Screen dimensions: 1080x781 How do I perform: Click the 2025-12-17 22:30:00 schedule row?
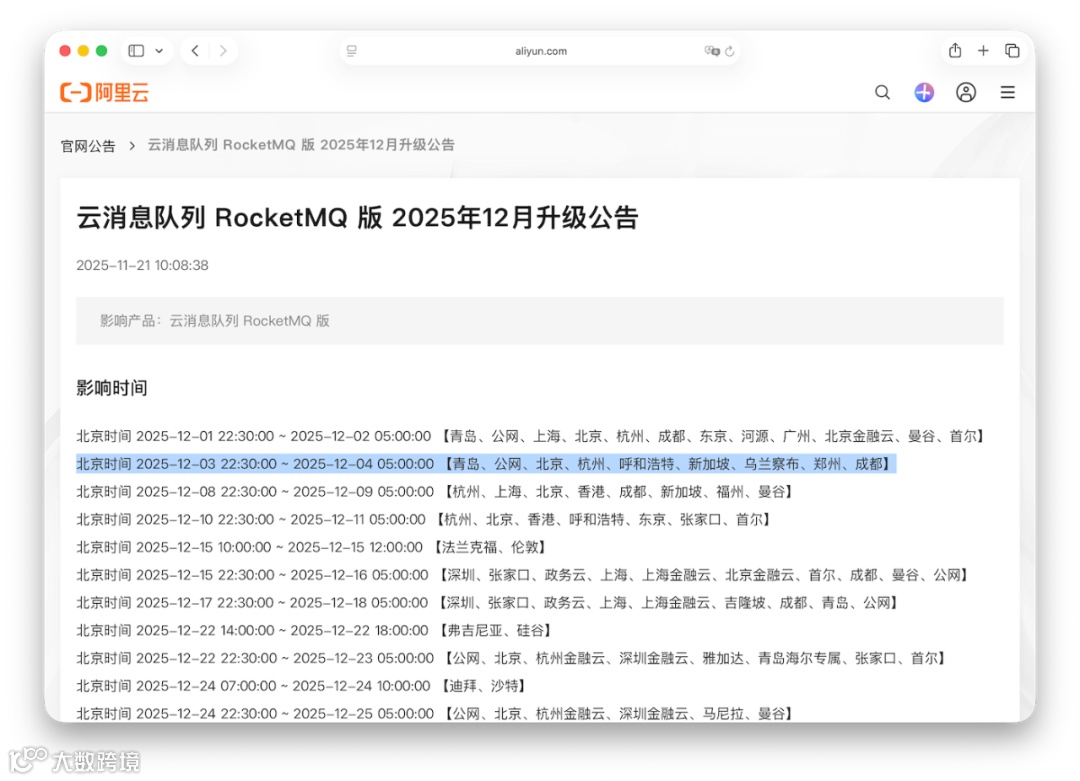(x=489, y=603)
